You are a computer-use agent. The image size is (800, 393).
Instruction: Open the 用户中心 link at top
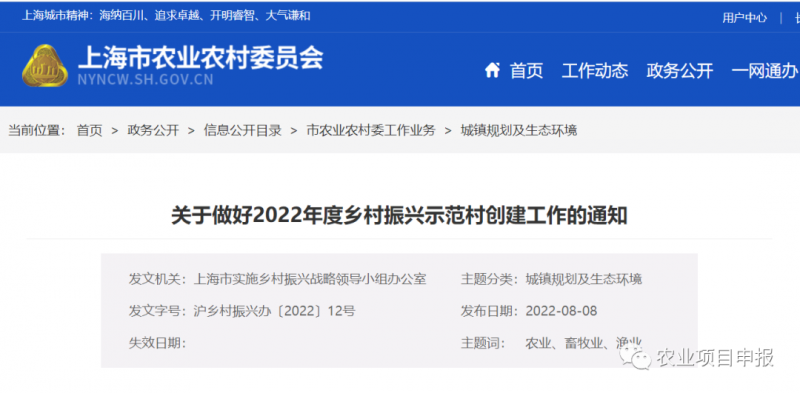coord(744,18)
